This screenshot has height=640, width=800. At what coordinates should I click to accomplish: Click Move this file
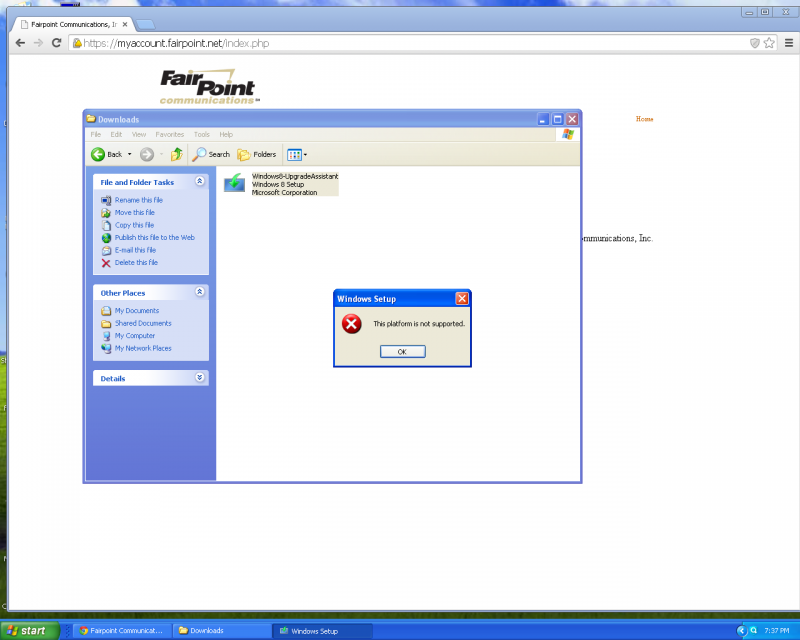click(135, 212)
